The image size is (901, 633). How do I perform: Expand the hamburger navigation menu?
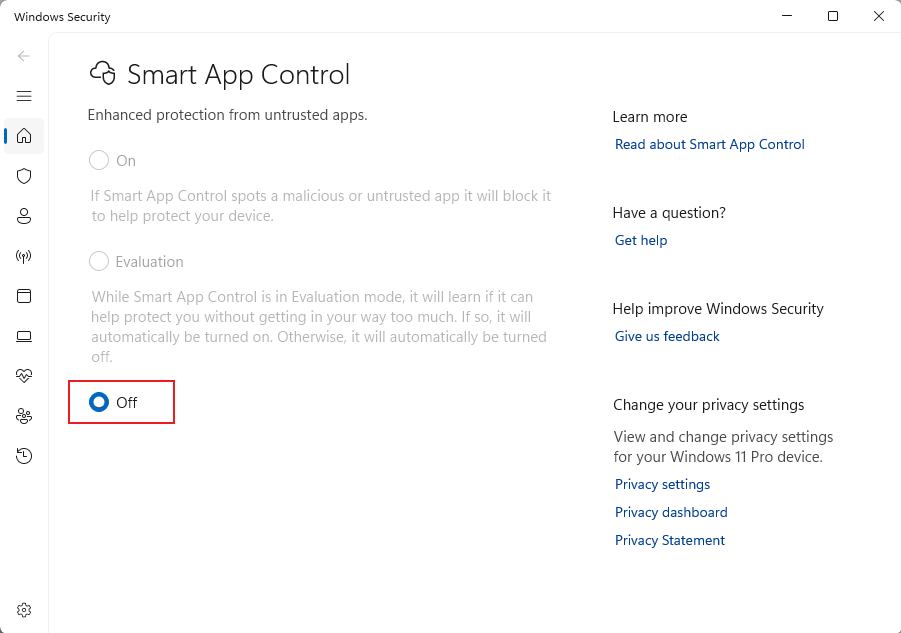tap(24, 96)
